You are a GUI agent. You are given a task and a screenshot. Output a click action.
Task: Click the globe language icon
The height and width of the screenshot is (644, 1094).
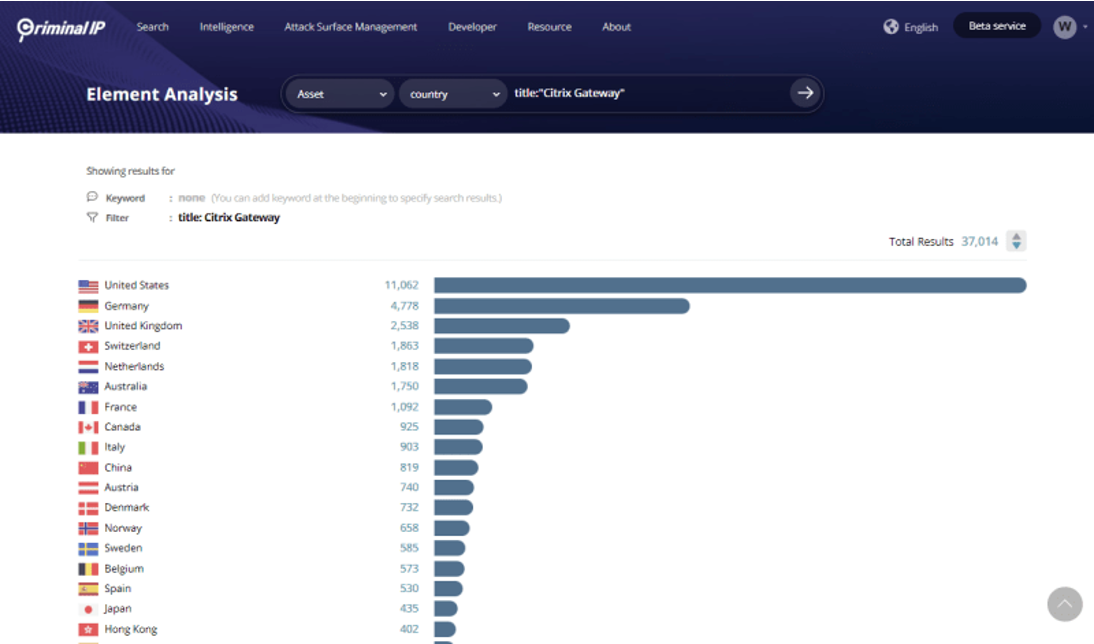click(x=891, y=27)
